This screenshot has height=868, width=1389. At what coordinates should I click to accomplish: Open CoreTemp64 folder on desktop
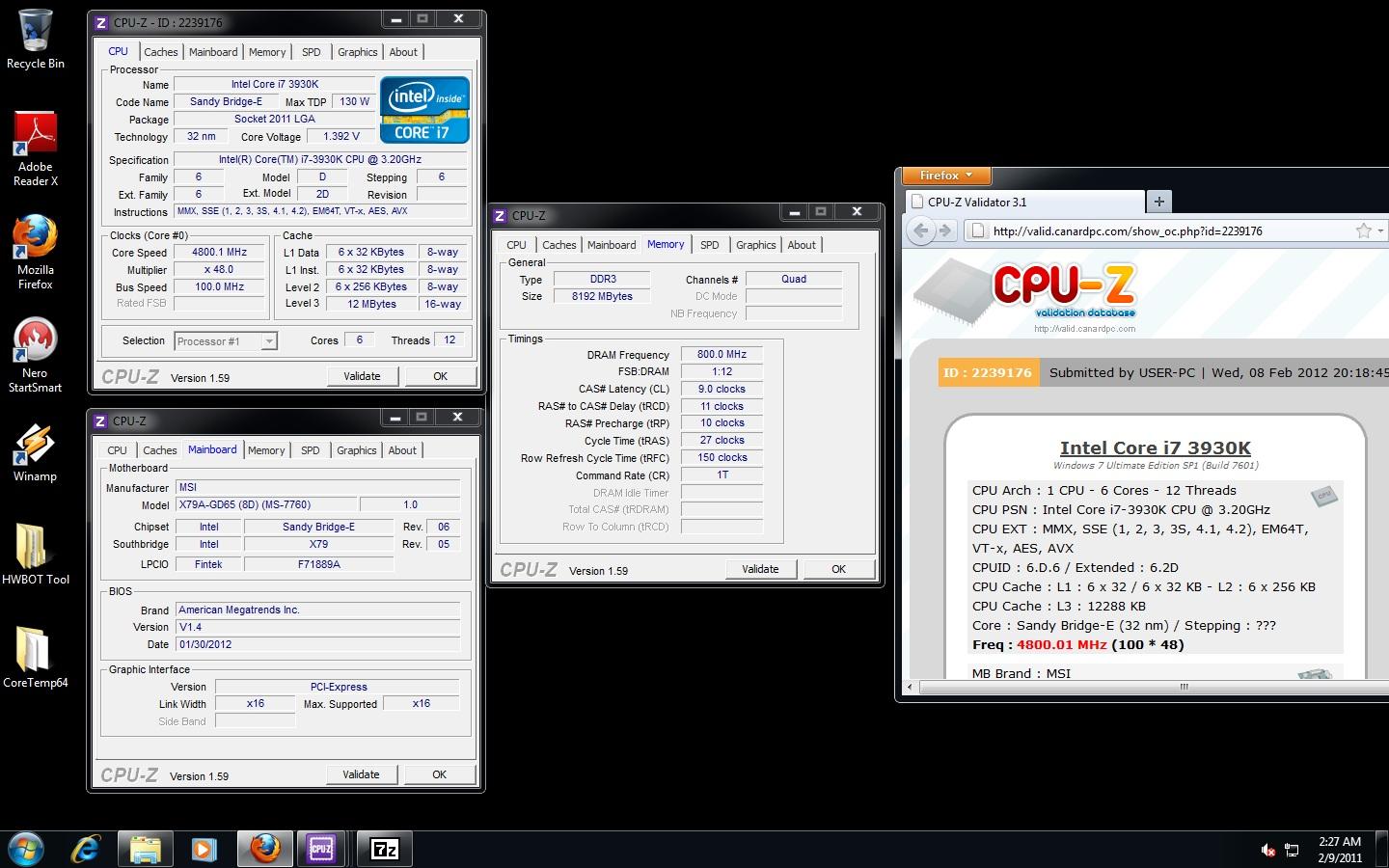tap(36, 658)
